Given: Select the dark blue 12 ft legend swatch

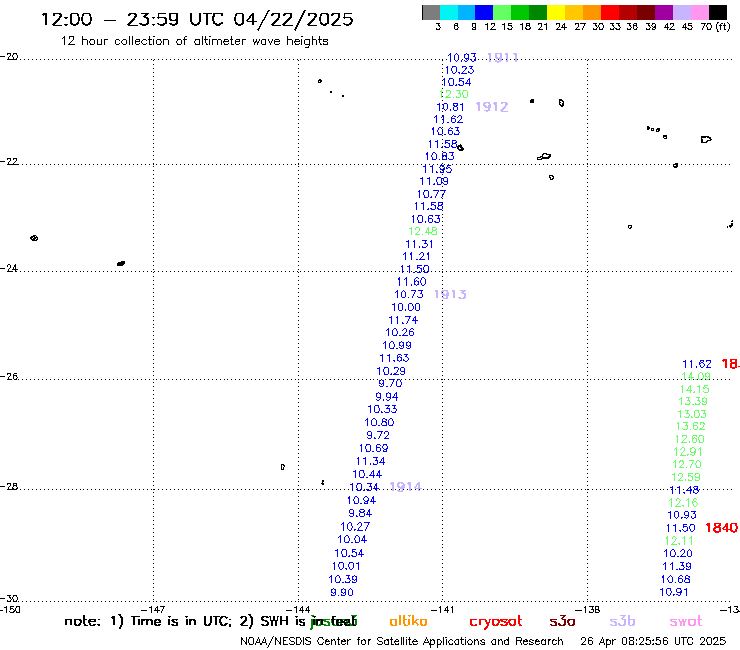Looking at the screenshot, I should 484,12.
